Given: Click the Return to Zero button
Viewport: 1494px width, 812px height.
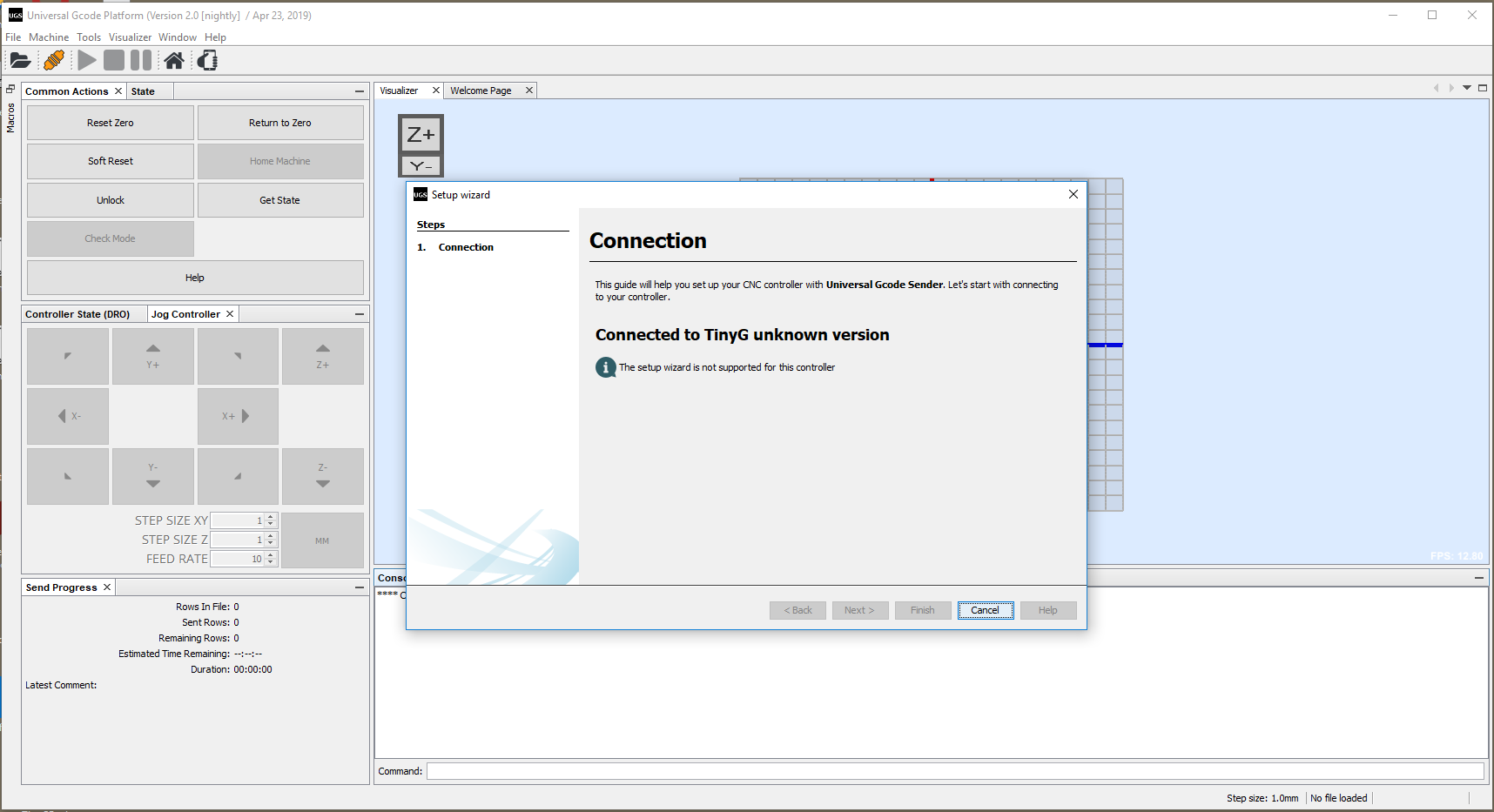Looking at the screenshot, I should click(280, 123).
